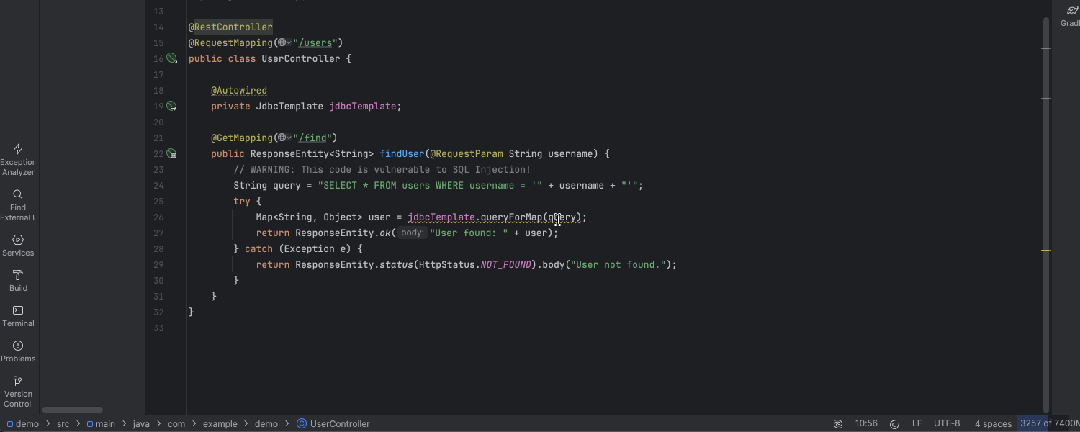Screen dimensions: 1080x432
Task: Open the LF line separator selector
Action: point(917,424)
